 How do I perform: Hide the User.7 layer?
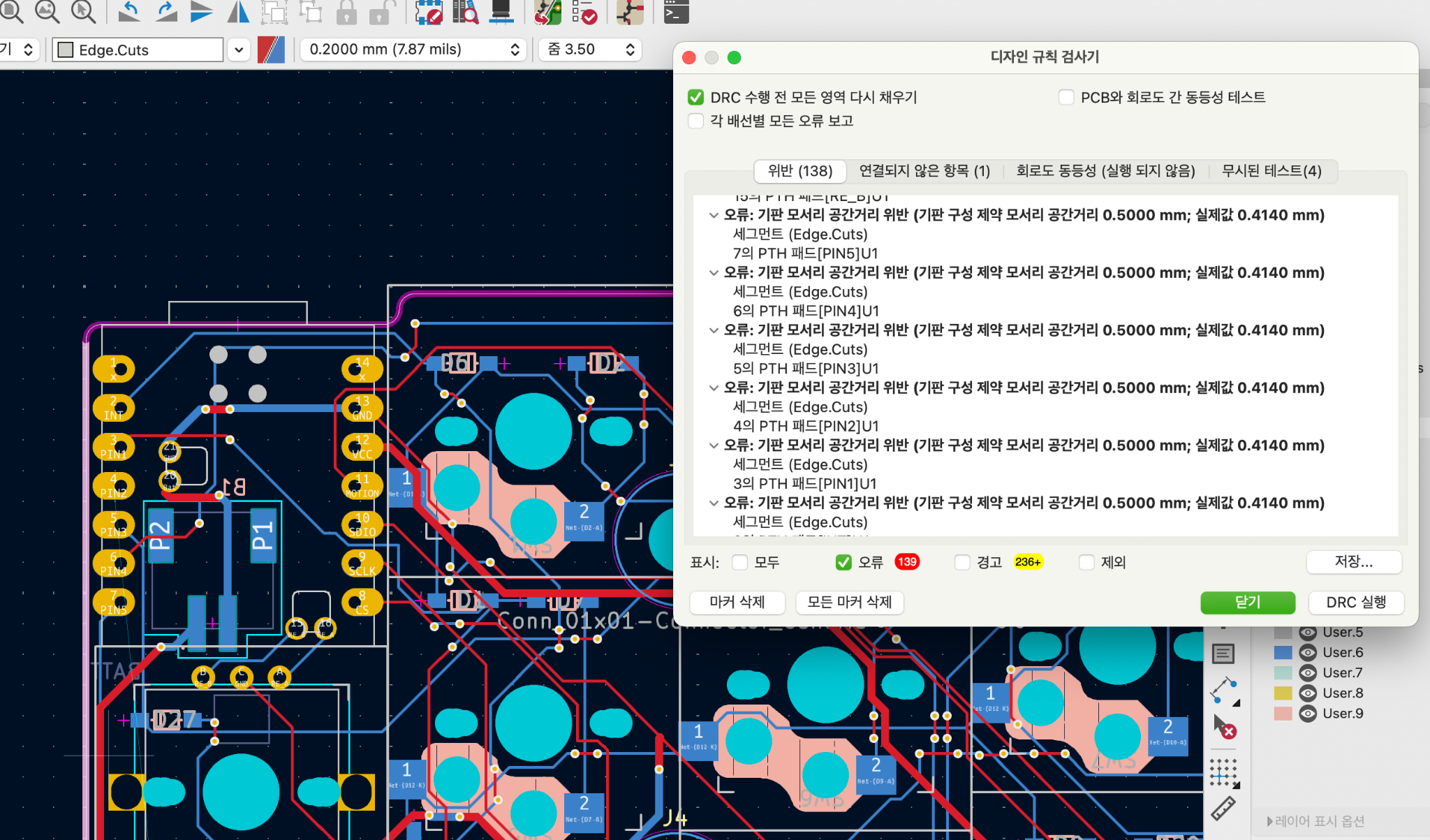coord(1308,673)
